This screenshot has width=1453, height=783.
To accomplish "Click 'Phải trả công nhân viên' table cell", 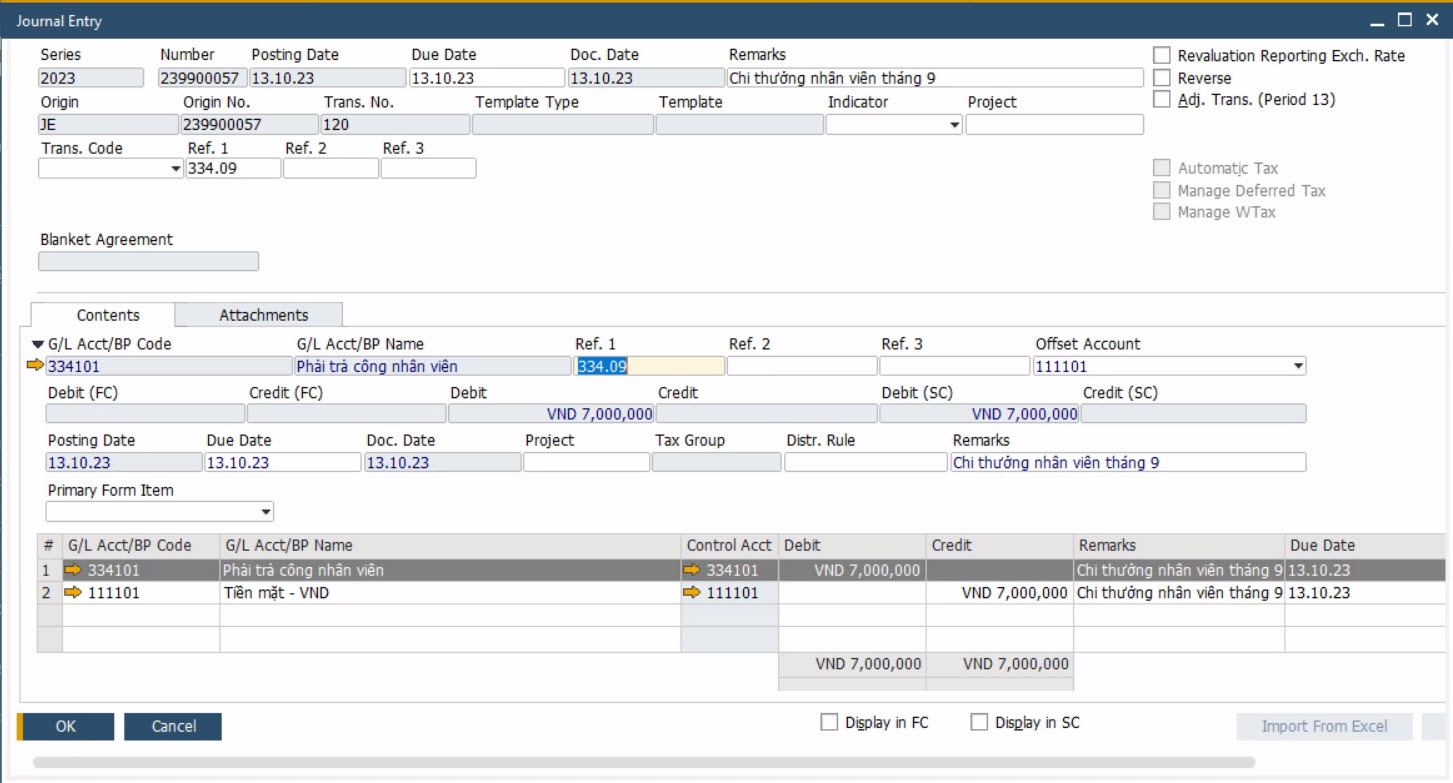I will coord(450,570).
